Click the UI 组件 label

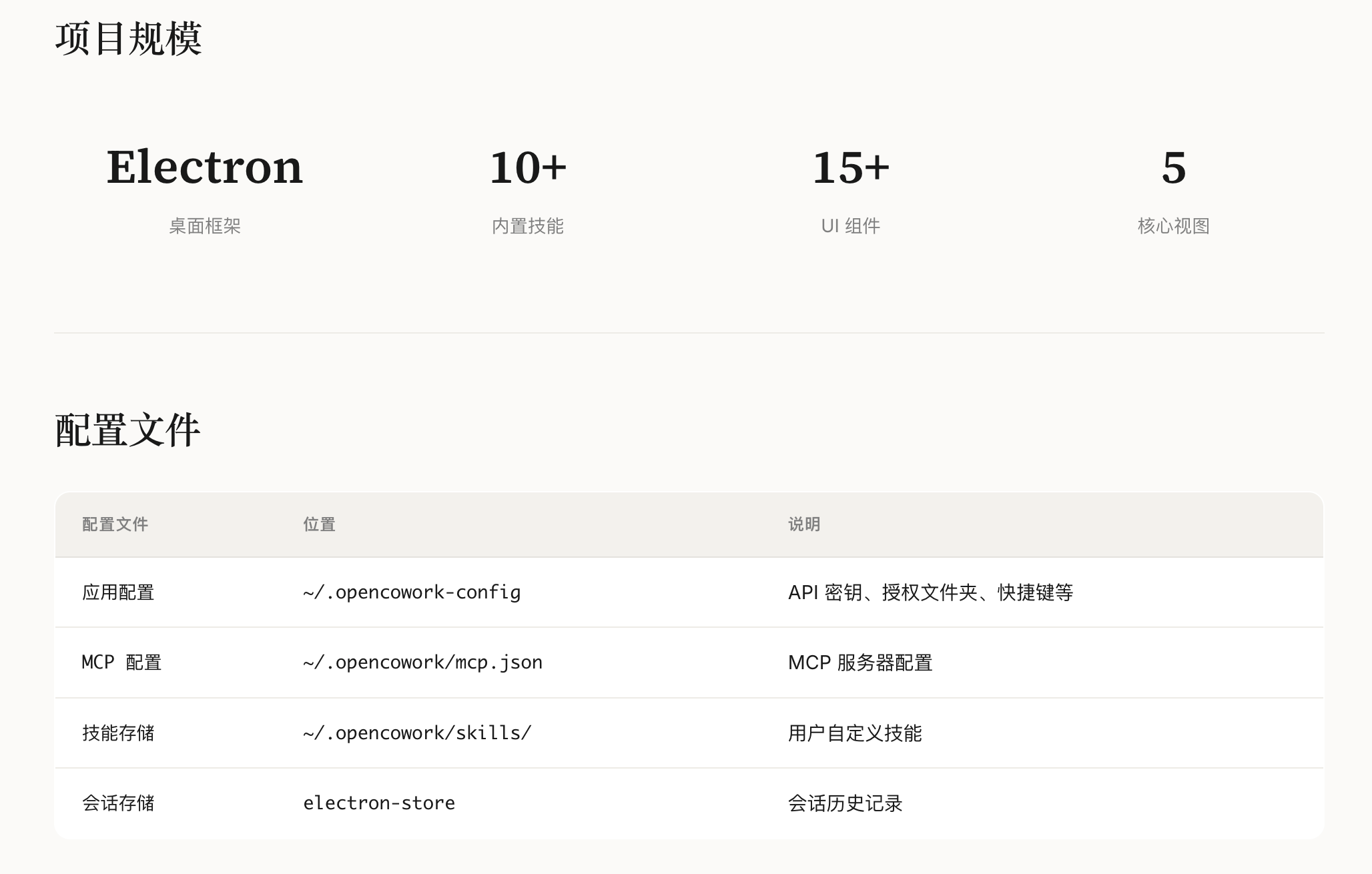(x=850, y=226)
